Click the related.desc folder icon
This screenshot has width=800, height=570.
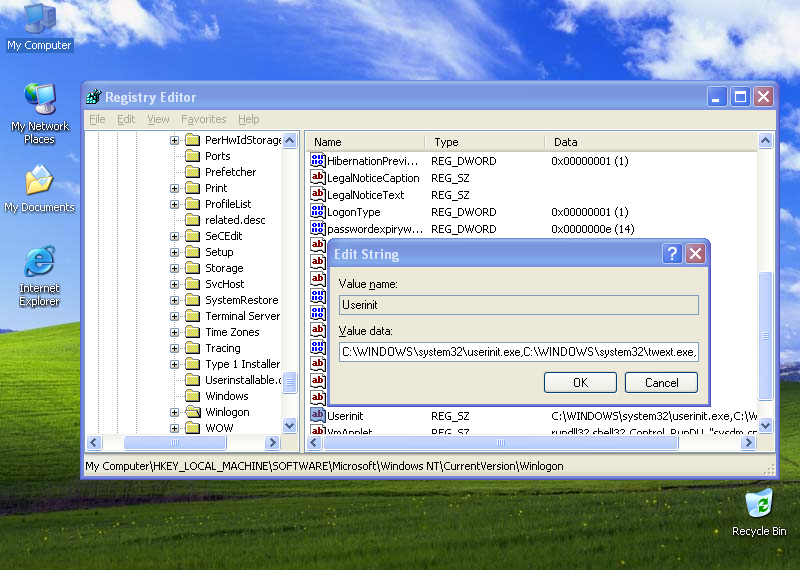pyautogui.click(x=192, y=219)
